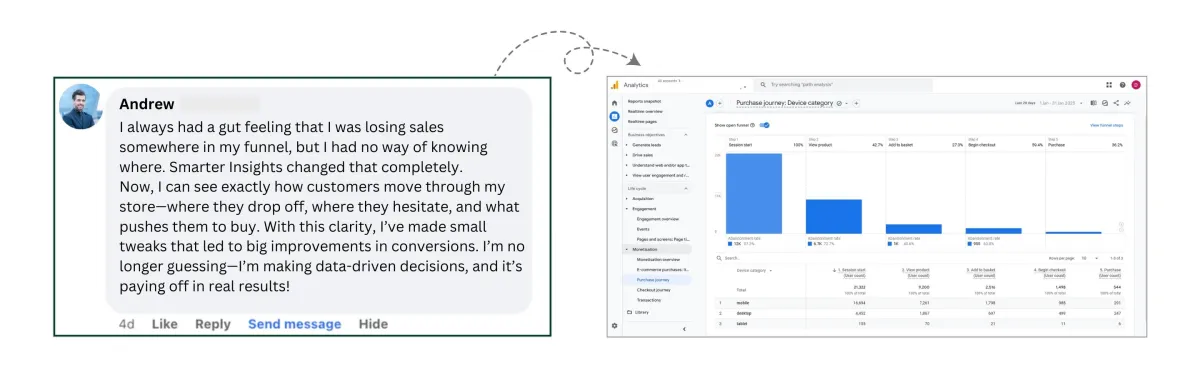
Task: Click Reply under Andrew's comment
Action: point(212,324)
